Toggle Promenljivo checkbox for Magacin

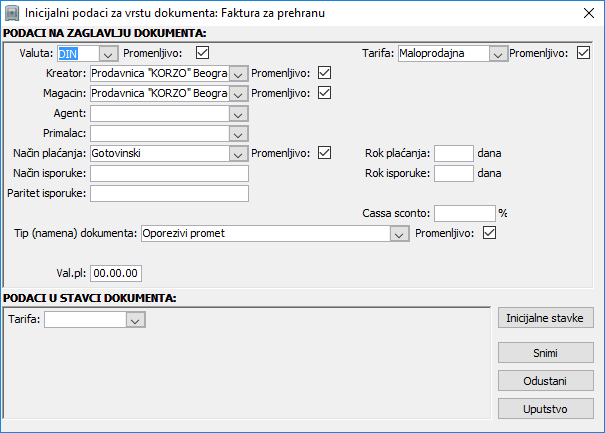coord(323,93)
